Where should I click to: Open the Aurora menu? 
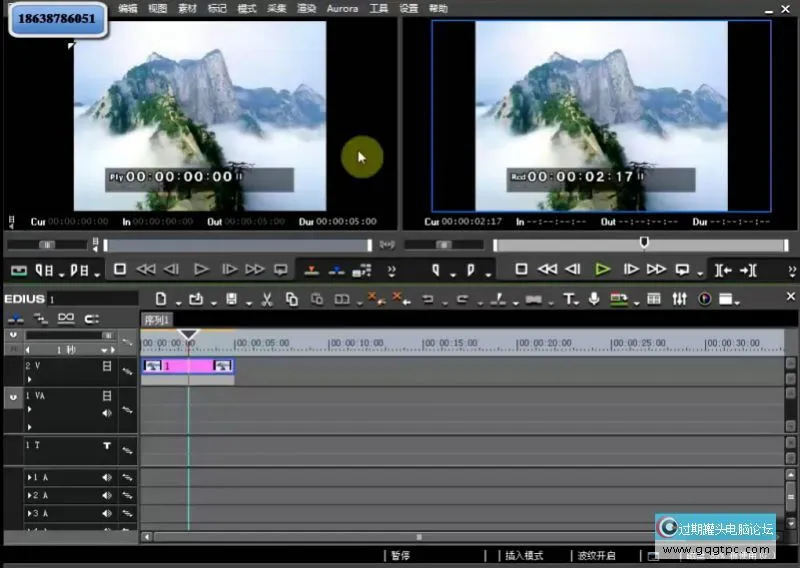click(342, 8)
